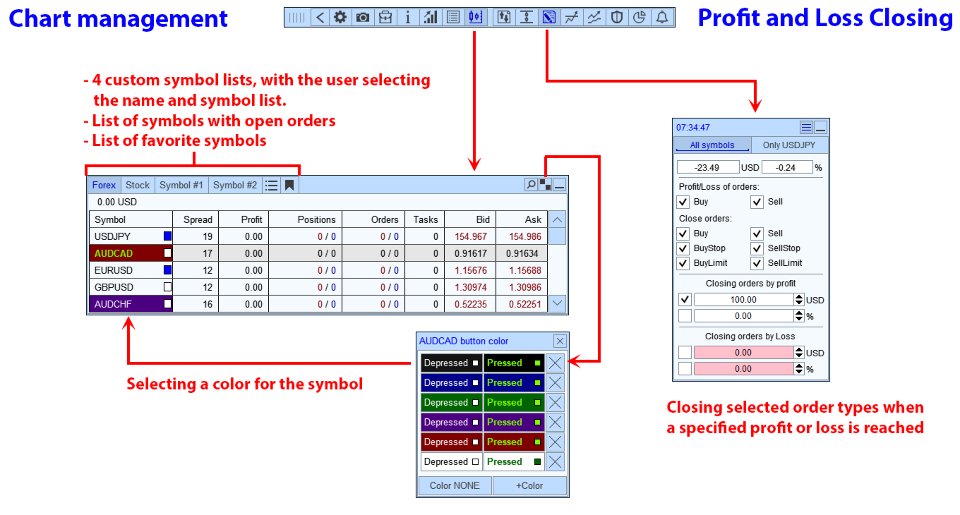960x515 pixels.
Task: Show symbols with open orders list icon
Action: 271,185
